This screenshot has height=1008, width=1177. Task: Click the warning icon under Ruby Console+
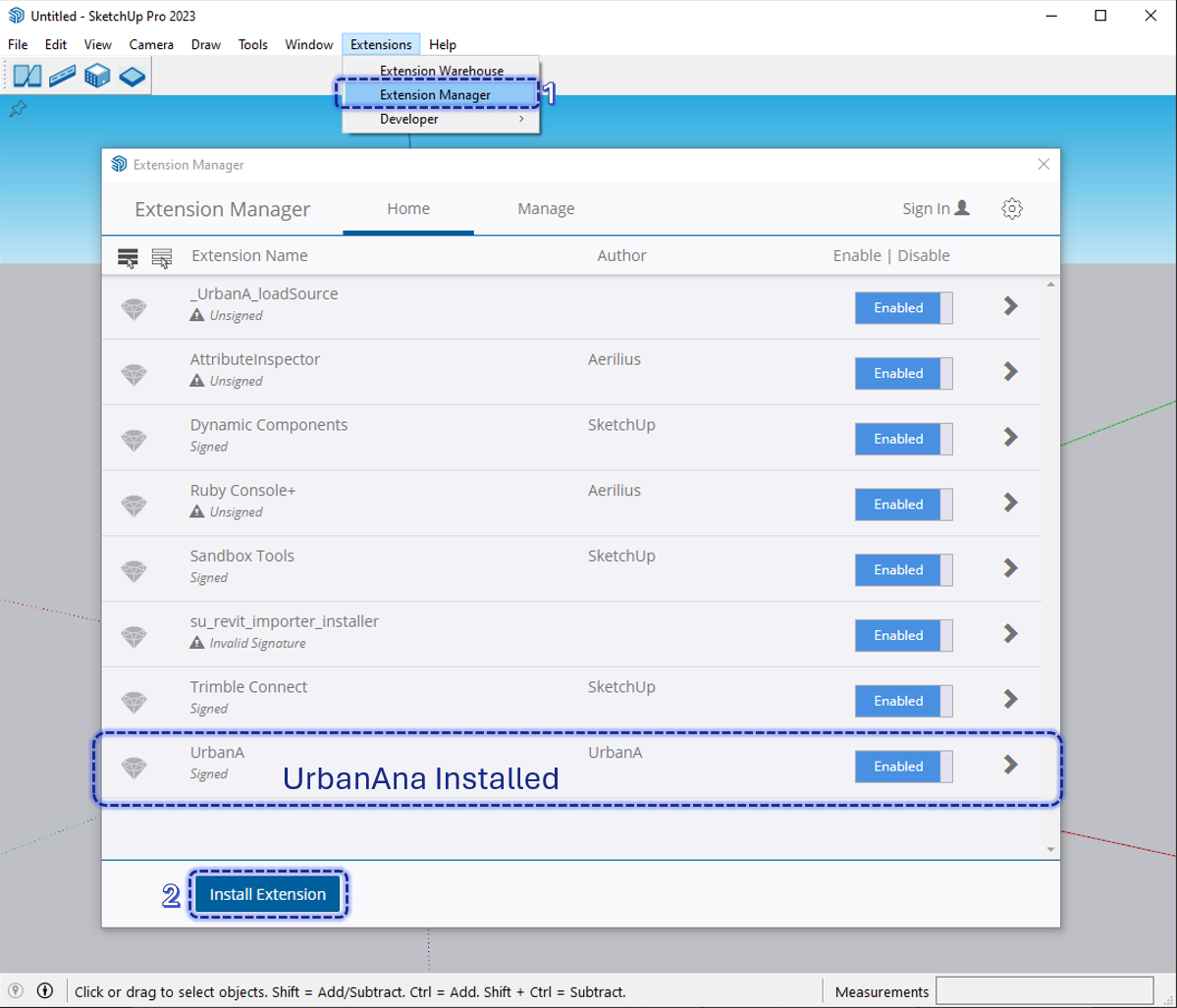click(196, 512)
